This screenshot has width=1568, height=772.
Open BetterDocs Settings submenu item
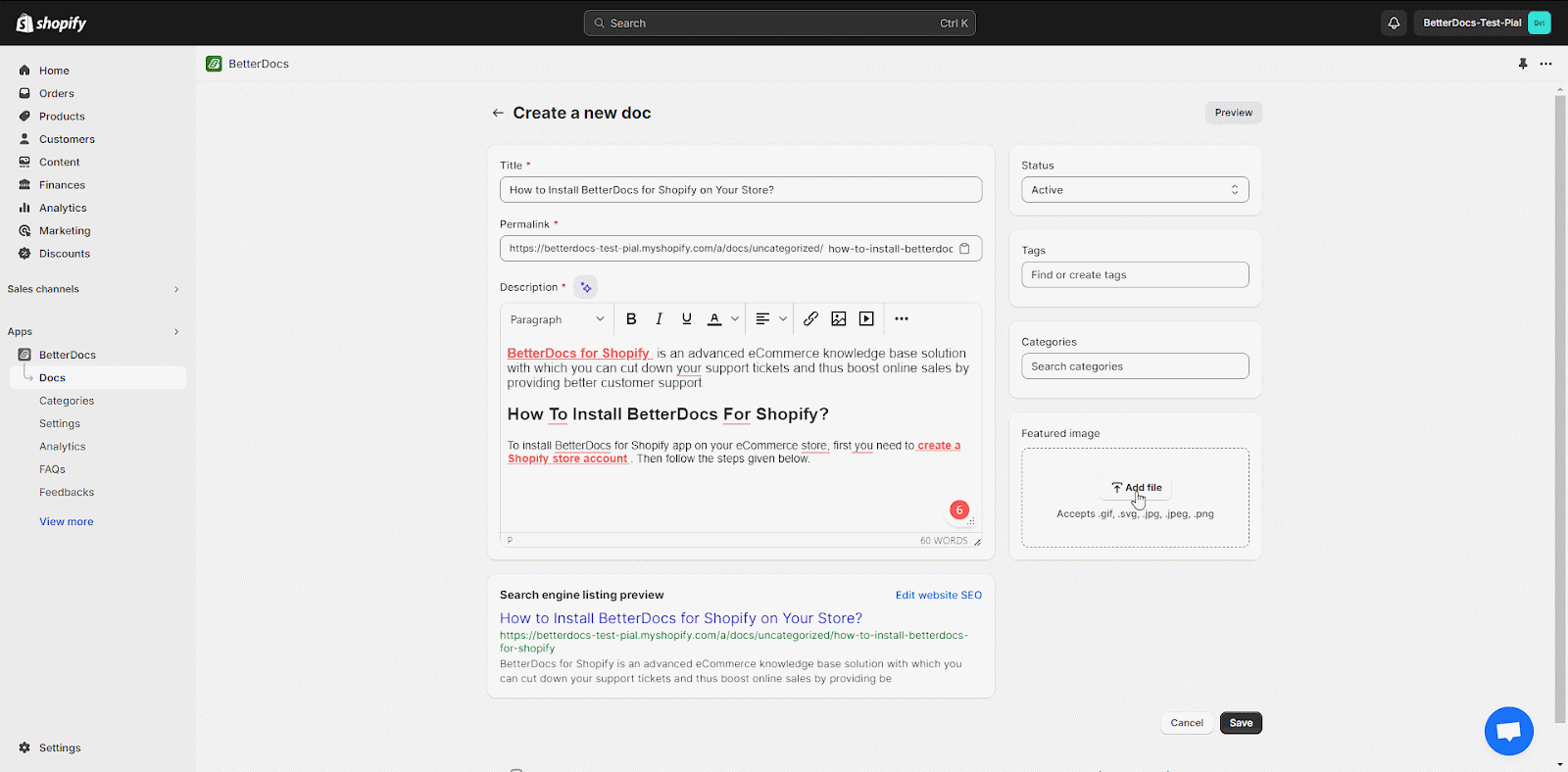tap(60, 424)
